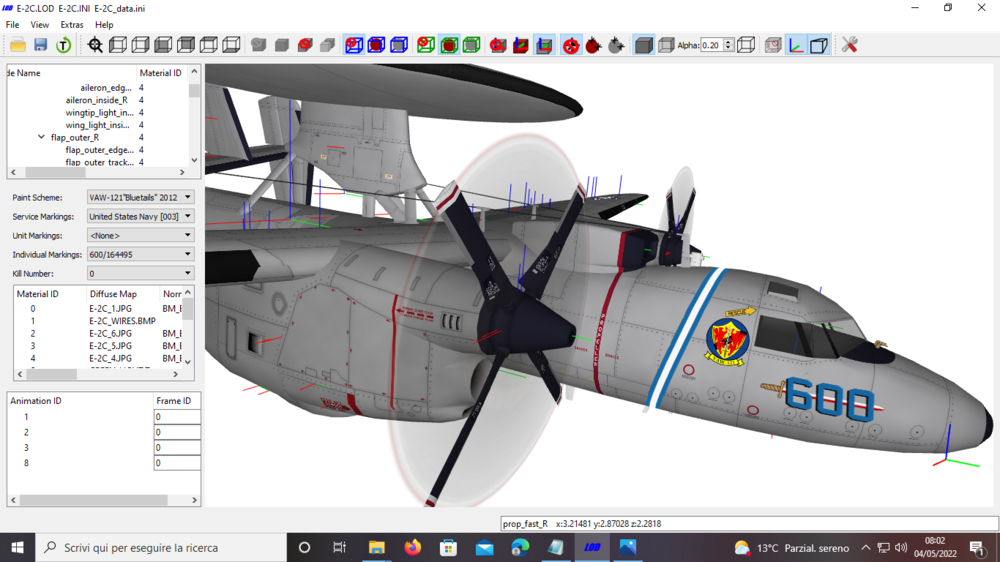Toggle blue bounding box with gray fill
The image size is (1000, 562).
coord(399,45)
